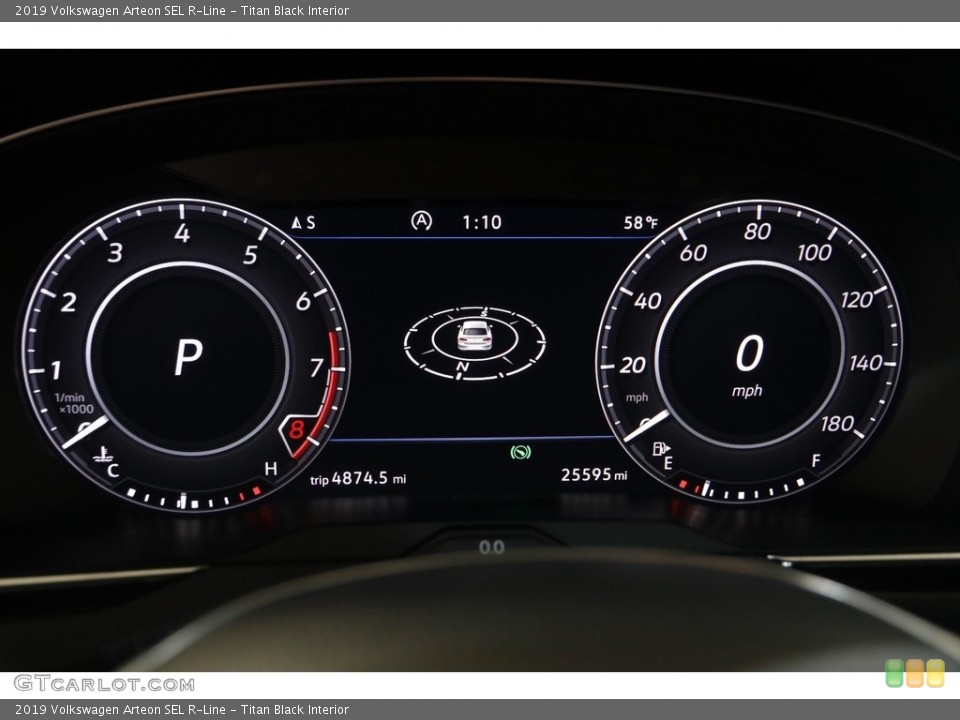Click the 80 mark on the speedometer
The height and width of the screenshot is (720, 960).
click(757, 231)
